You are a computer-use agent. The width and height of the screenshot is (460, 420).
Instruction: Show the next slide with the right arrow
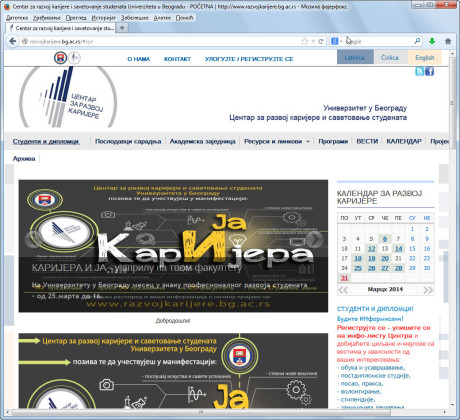(314, 239)
